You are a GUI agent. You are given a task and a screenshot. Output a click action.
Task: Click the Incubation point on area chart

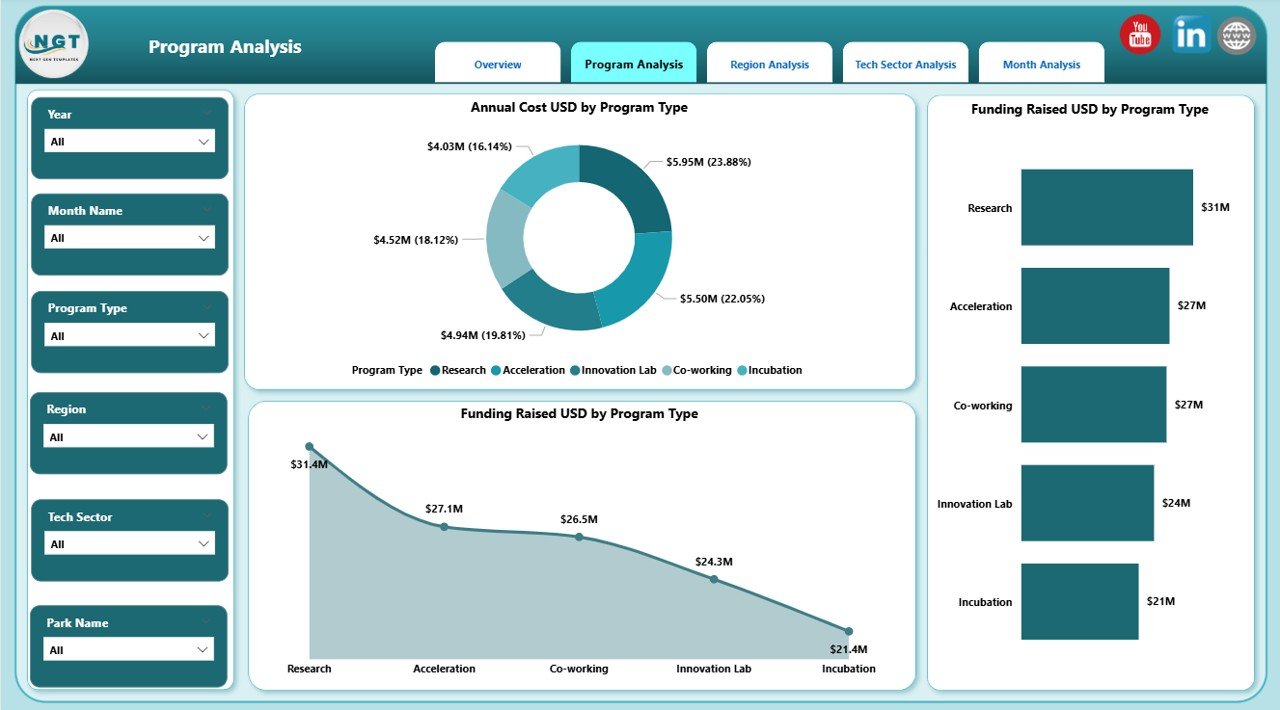[x=848, y=631]
